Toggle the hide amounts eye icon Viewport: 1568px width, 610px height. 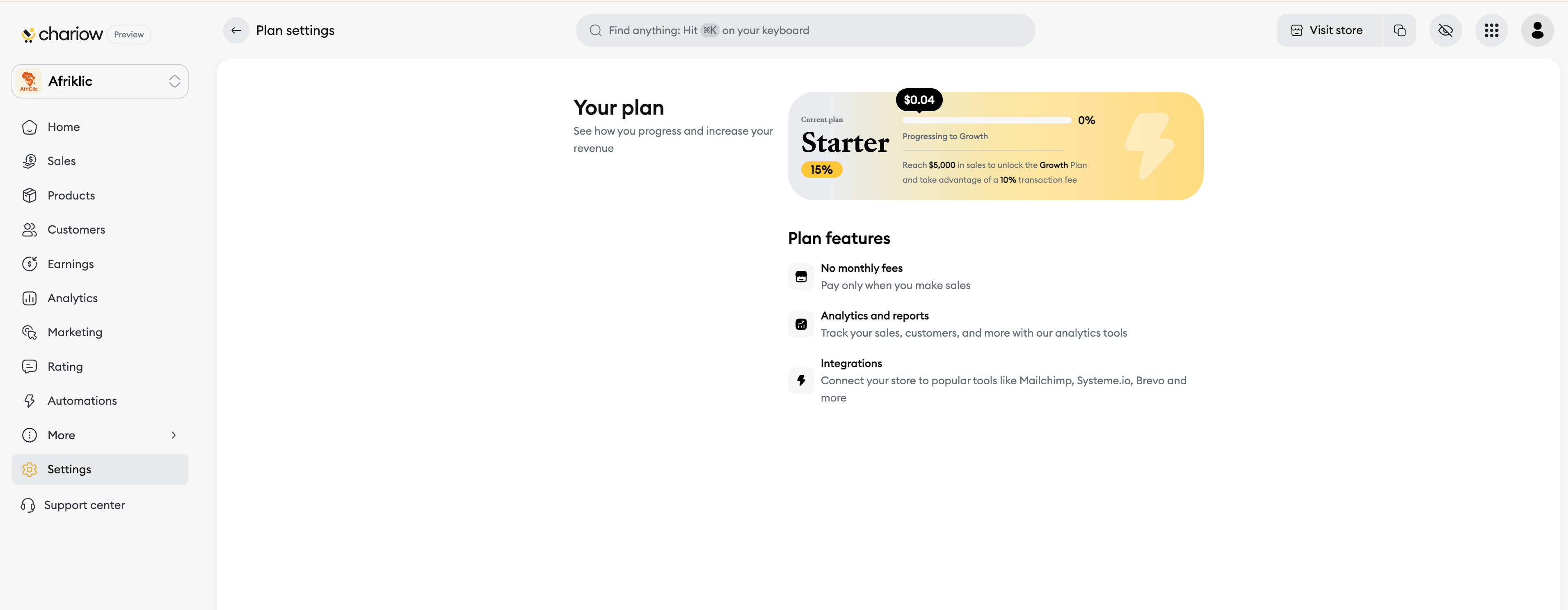coord(1445,30)
